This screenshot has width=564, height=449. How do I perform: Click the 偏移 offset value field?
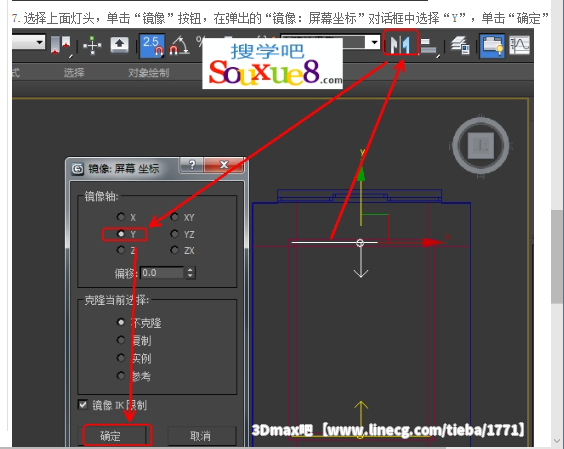pyautogui.click(x=162, y=273)
